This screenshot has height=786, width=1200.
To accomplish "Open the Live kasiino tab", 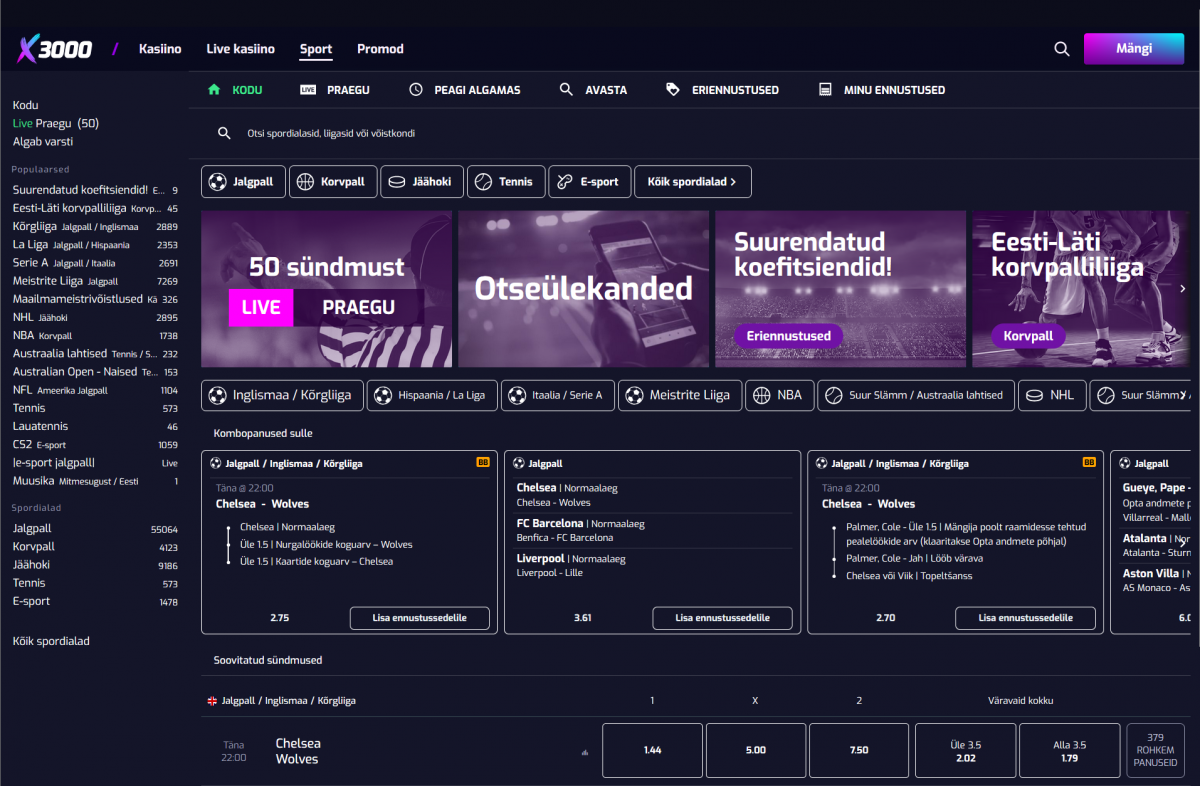I will [x=240, y=49].
